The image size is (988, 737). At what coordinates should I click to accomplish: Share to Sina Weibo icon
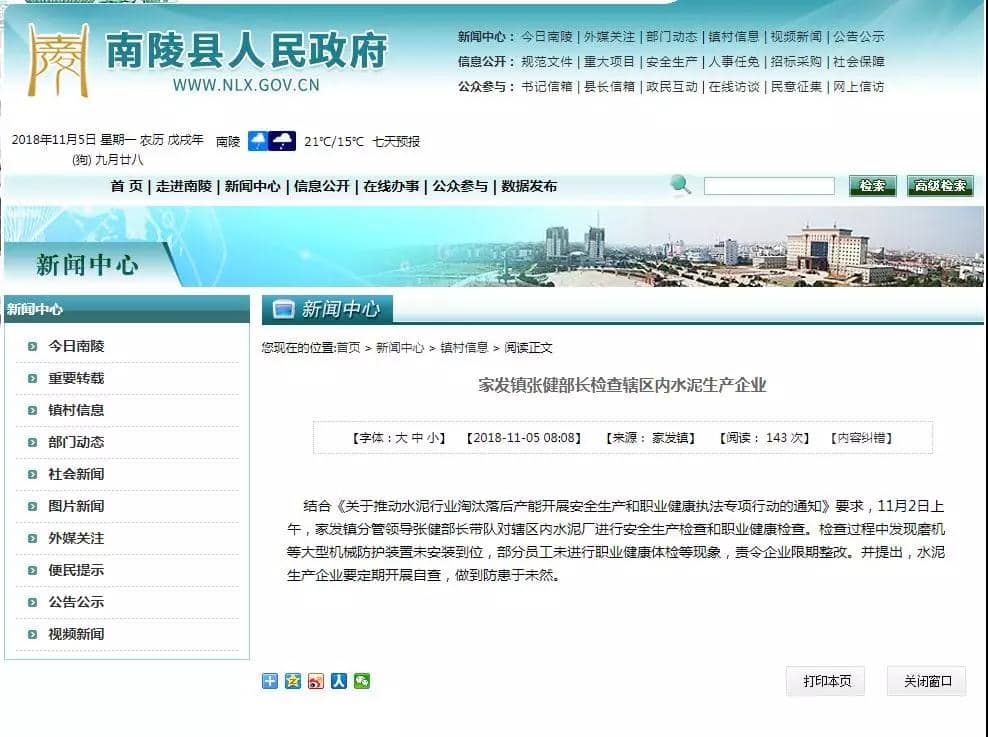pyautogui.click(x=316, y=681)
